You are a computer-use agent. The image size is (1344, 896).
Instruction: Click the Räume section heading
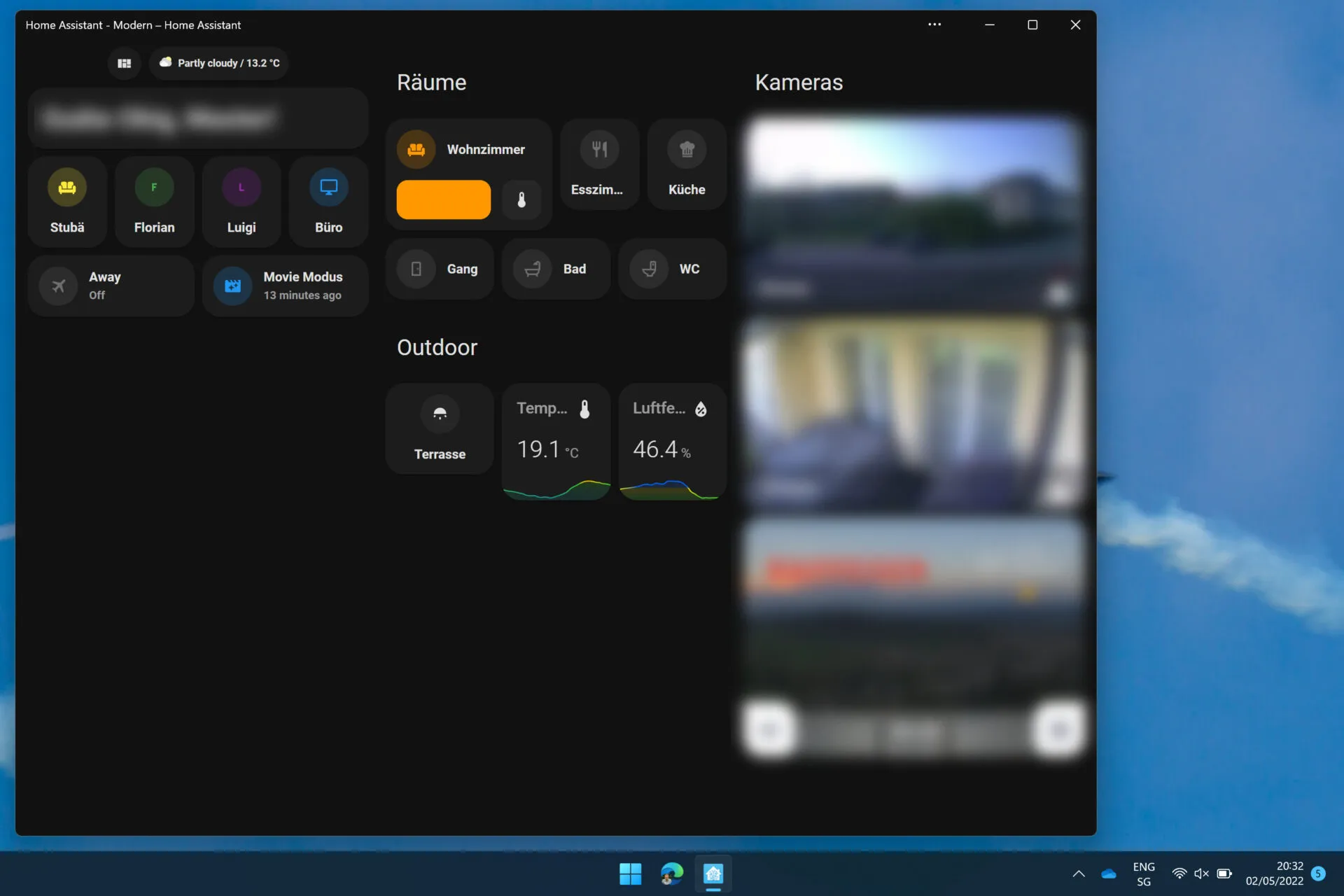(431, 83)
